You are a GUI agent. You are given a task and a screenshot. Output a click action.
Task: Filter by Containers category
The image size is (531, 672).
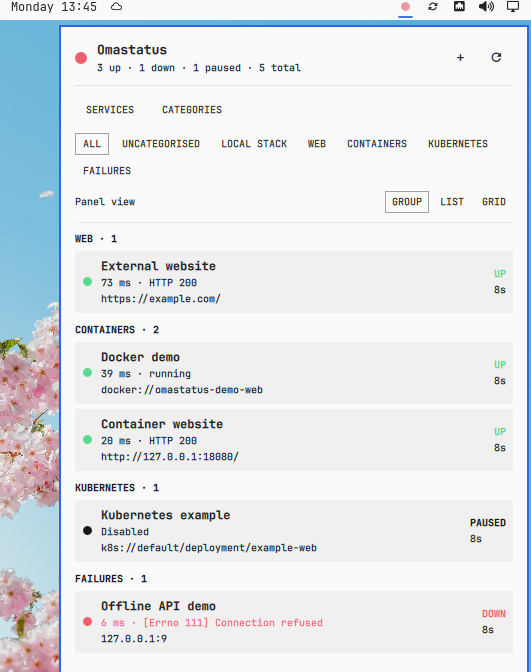click(x=377, y=144)
